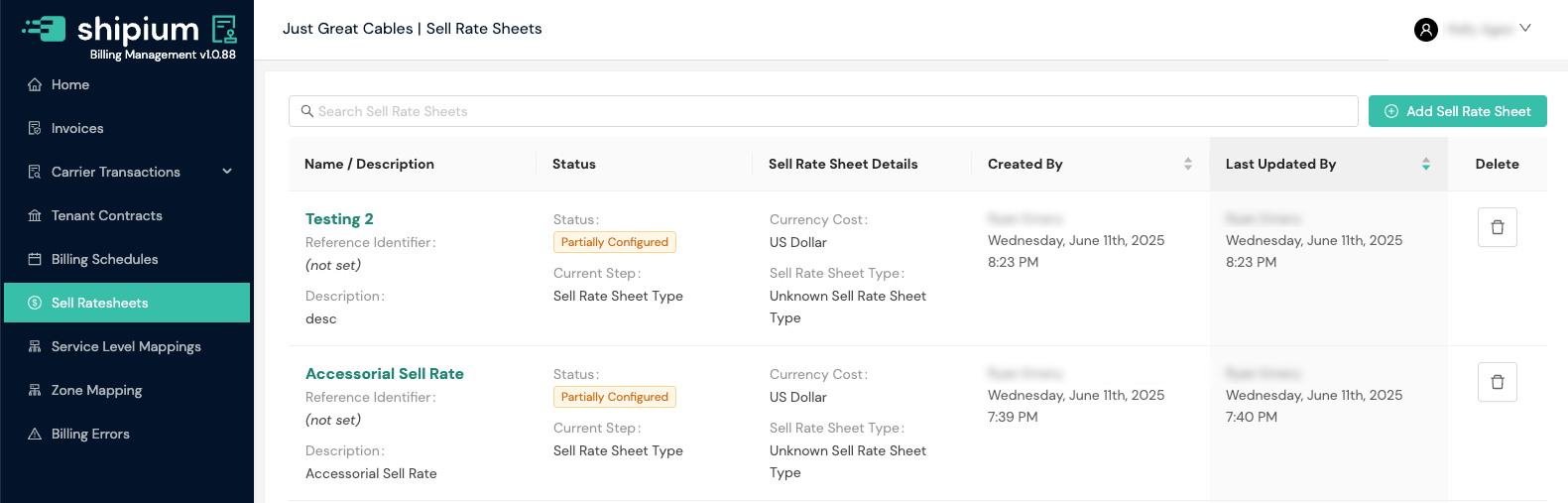The height and width of the screenshot is (503, 1568).
Task: Delete the Accessorial Sell Rate sheet
Action: click(x=1497, y=382)
